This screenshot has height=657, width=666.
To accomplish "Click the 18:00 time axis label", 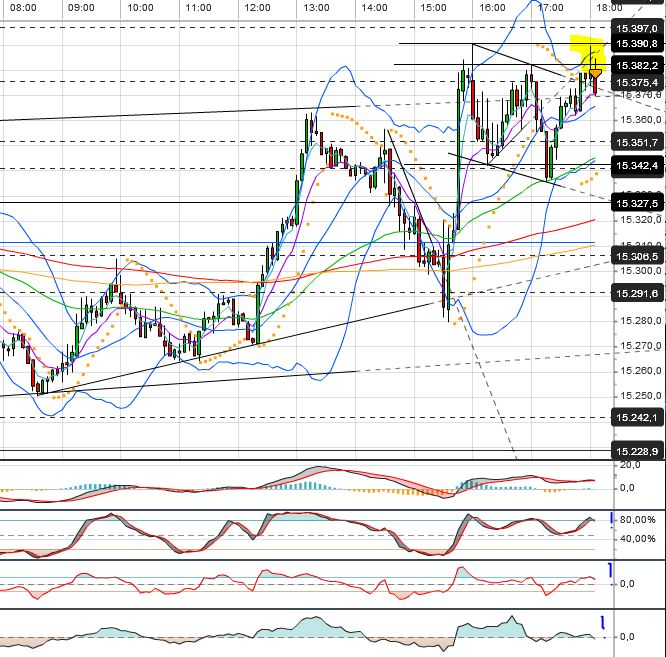I will click(609, 8).
